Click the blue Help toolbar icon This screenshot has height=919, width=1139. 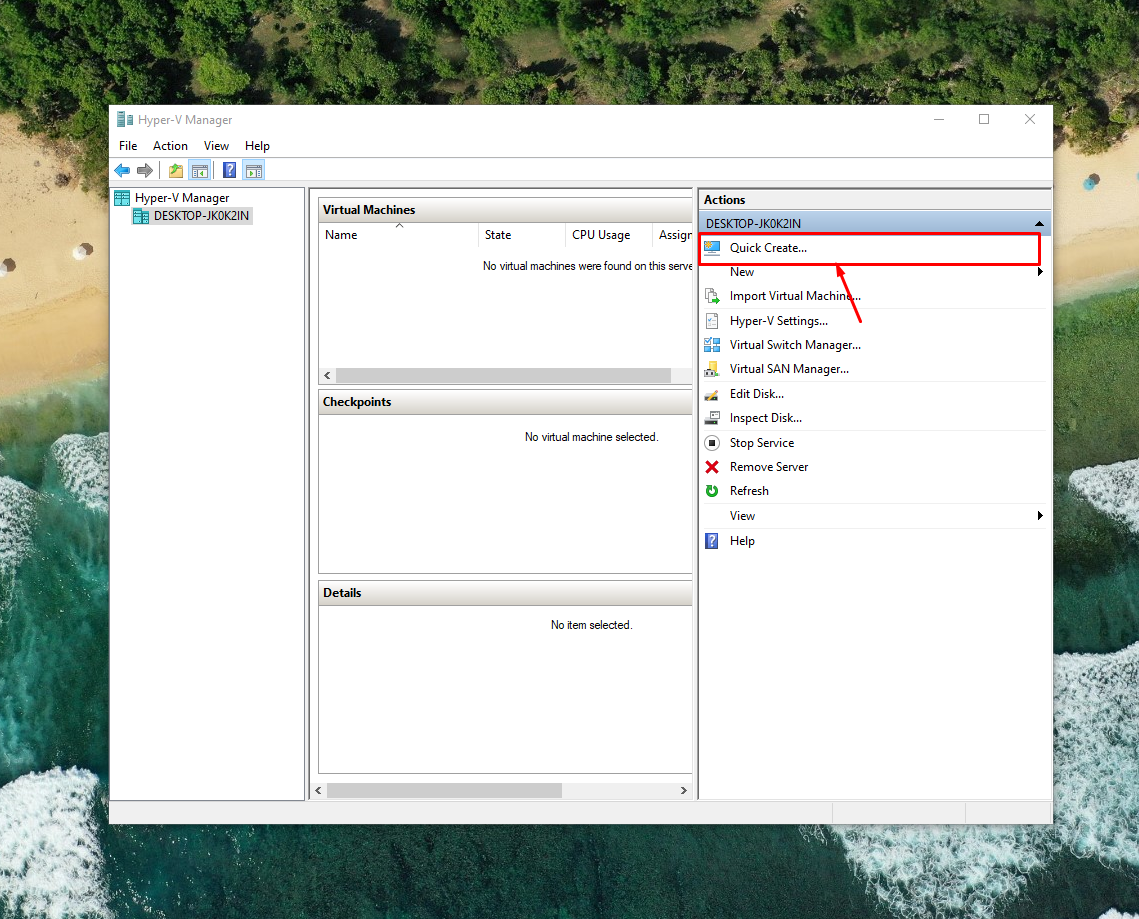point(229,171)
